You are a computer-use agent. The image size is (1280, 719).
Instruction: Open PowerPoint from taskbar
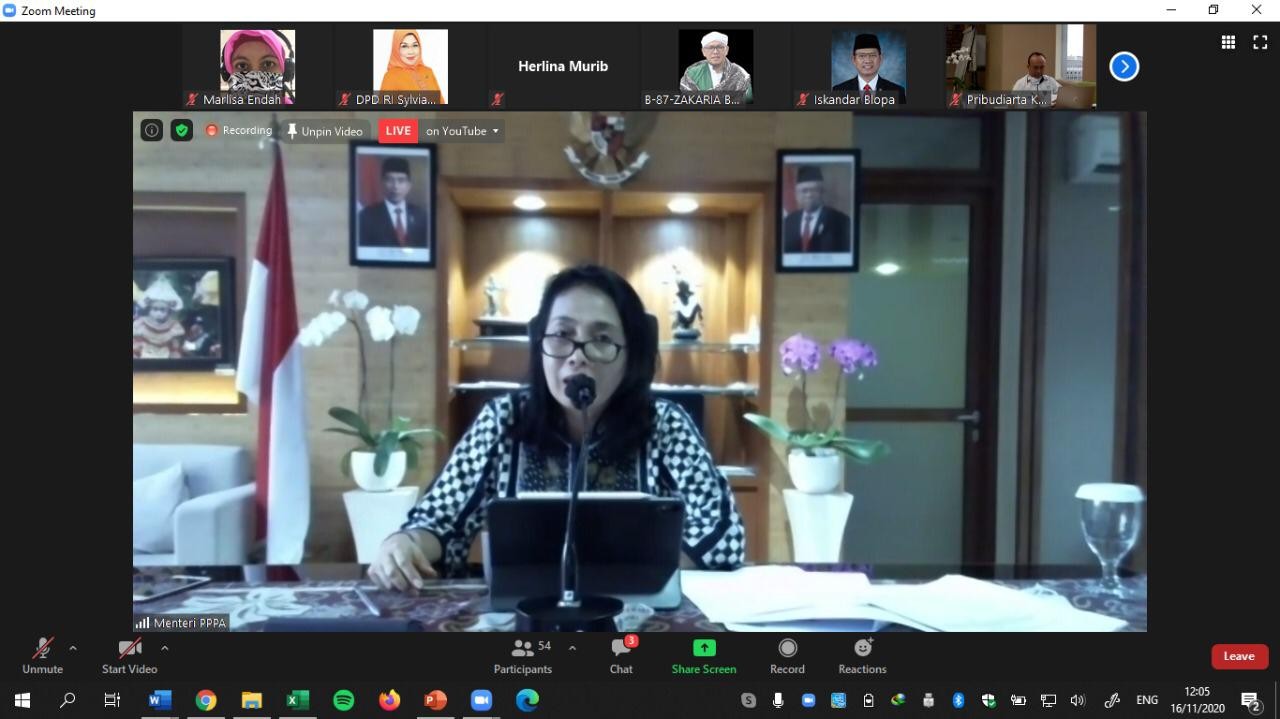click(x=436, y=700)
